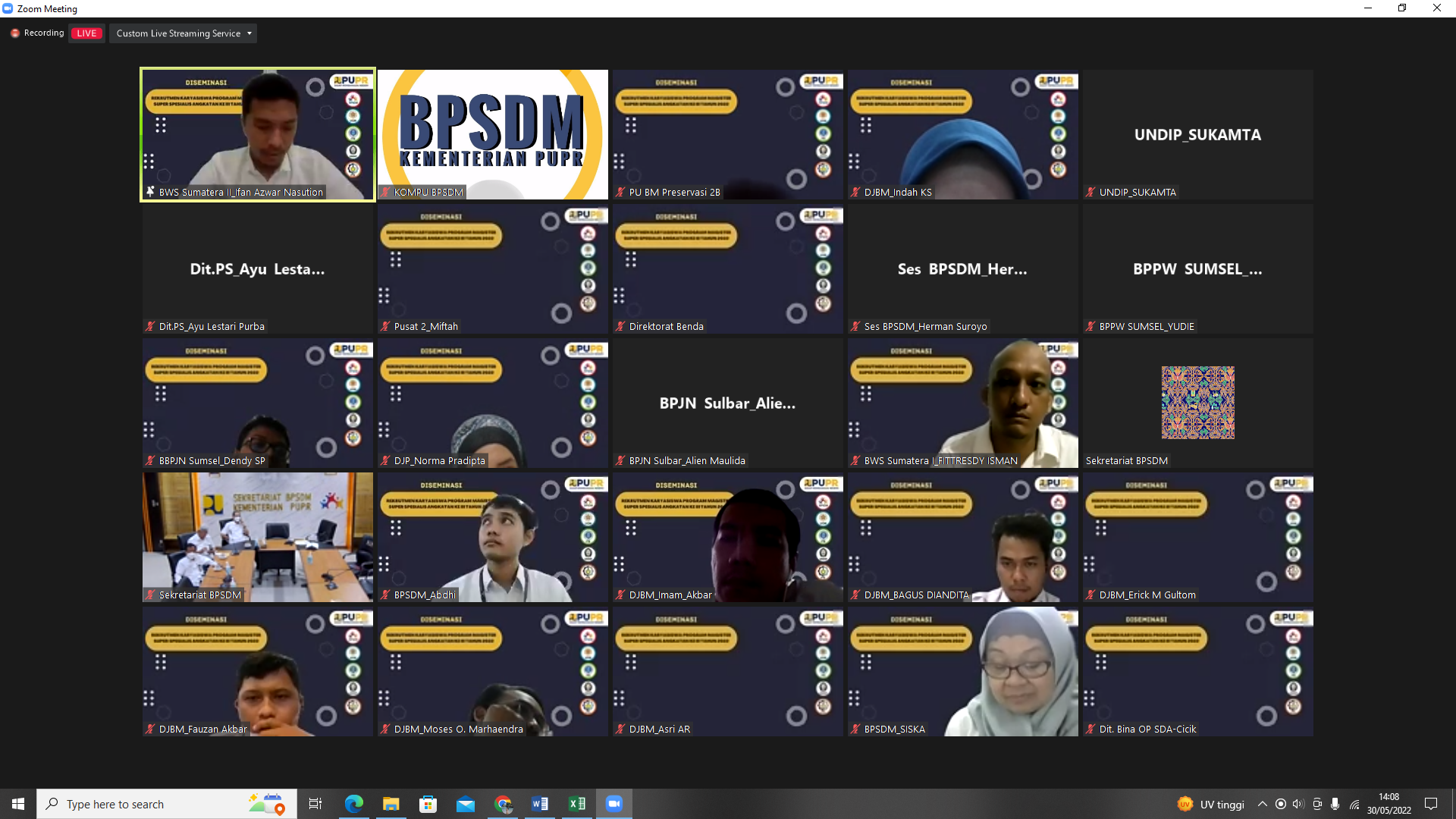Click the microphone icon in system tray
Viewport: 1456px width, 819px height.
[1335, 805]
